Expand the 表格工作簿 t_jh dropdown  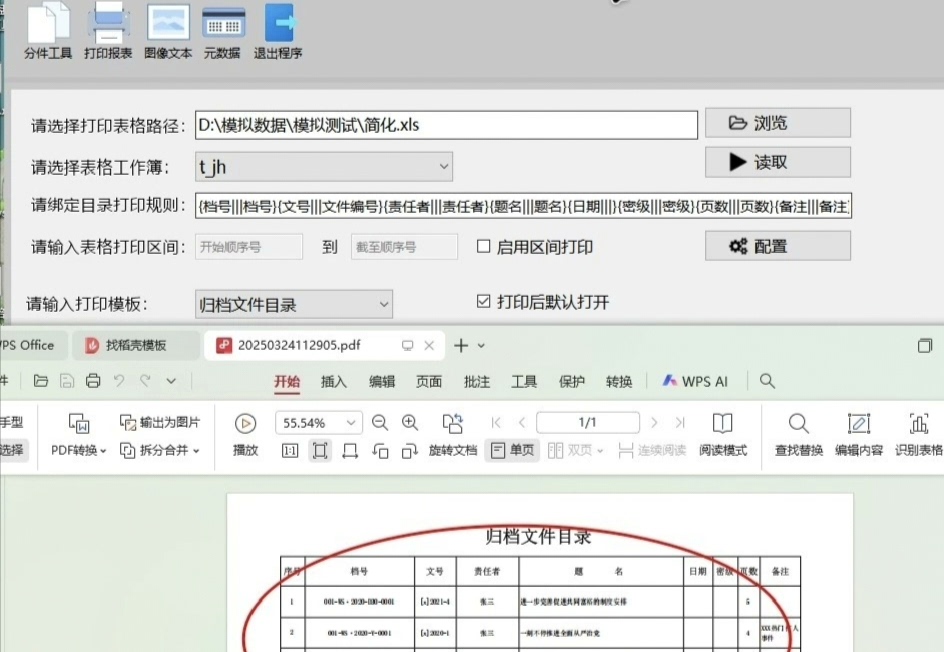pos(444,166)
